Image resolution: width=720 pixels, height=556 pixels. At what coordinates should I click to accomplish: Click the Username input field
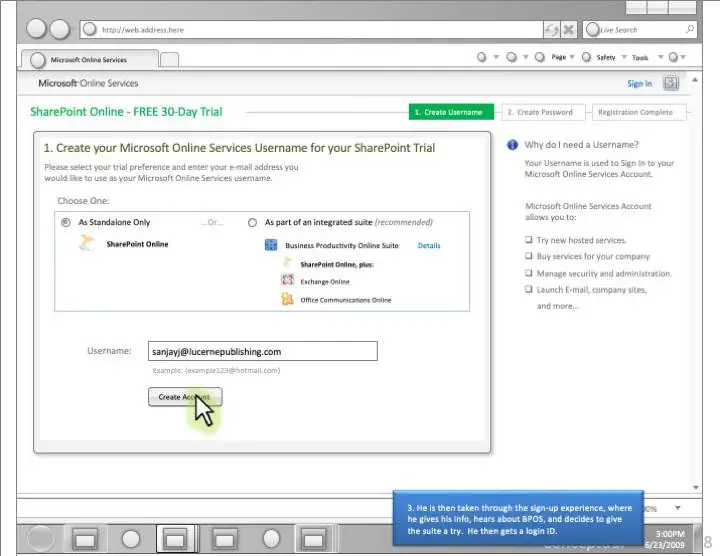point(263,351)
